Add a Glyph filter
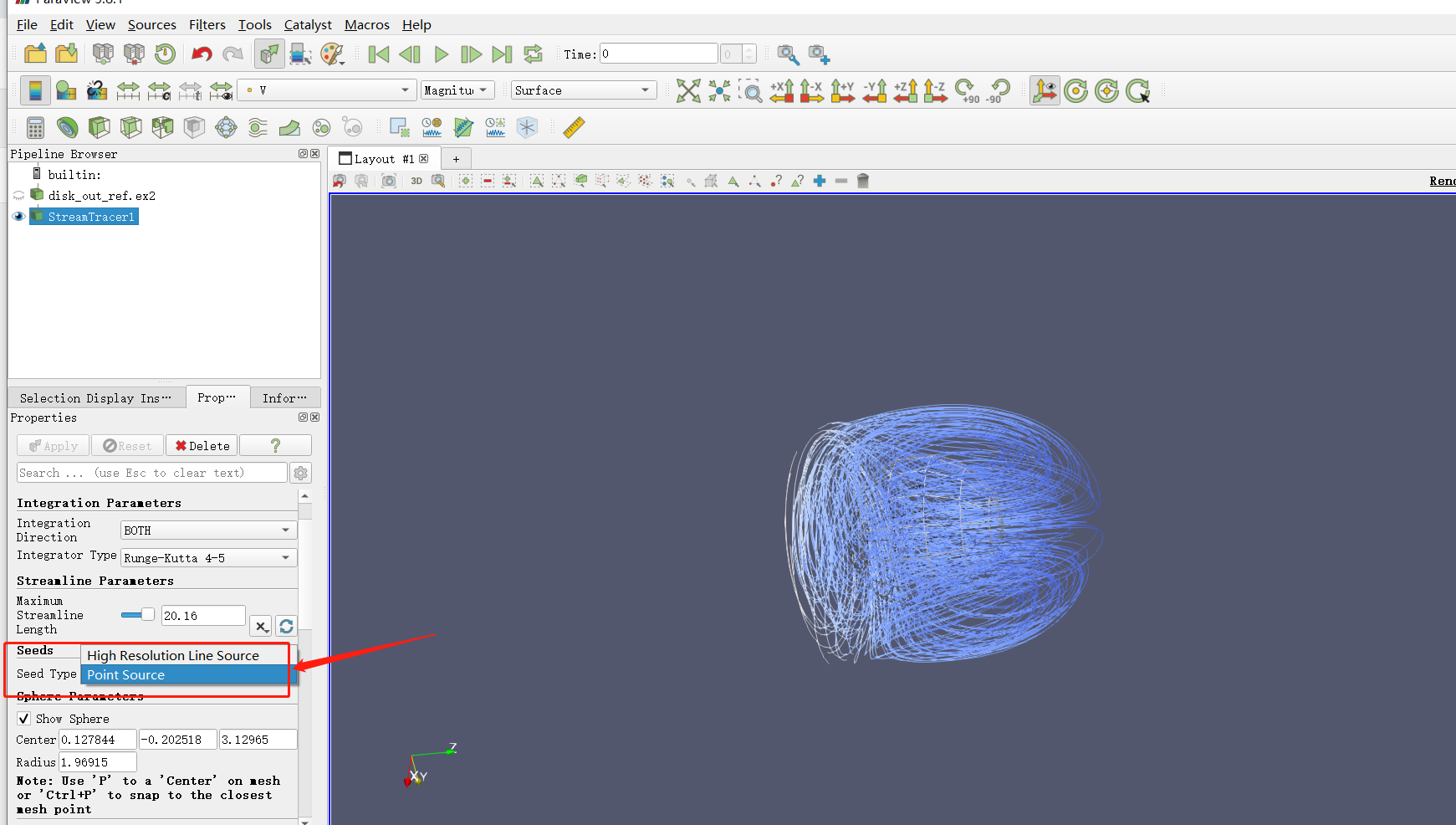 point(226,127)
